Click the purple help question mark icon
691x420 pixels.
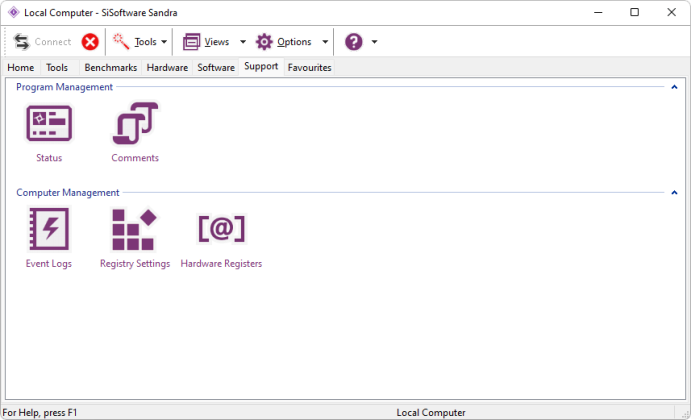353,42
